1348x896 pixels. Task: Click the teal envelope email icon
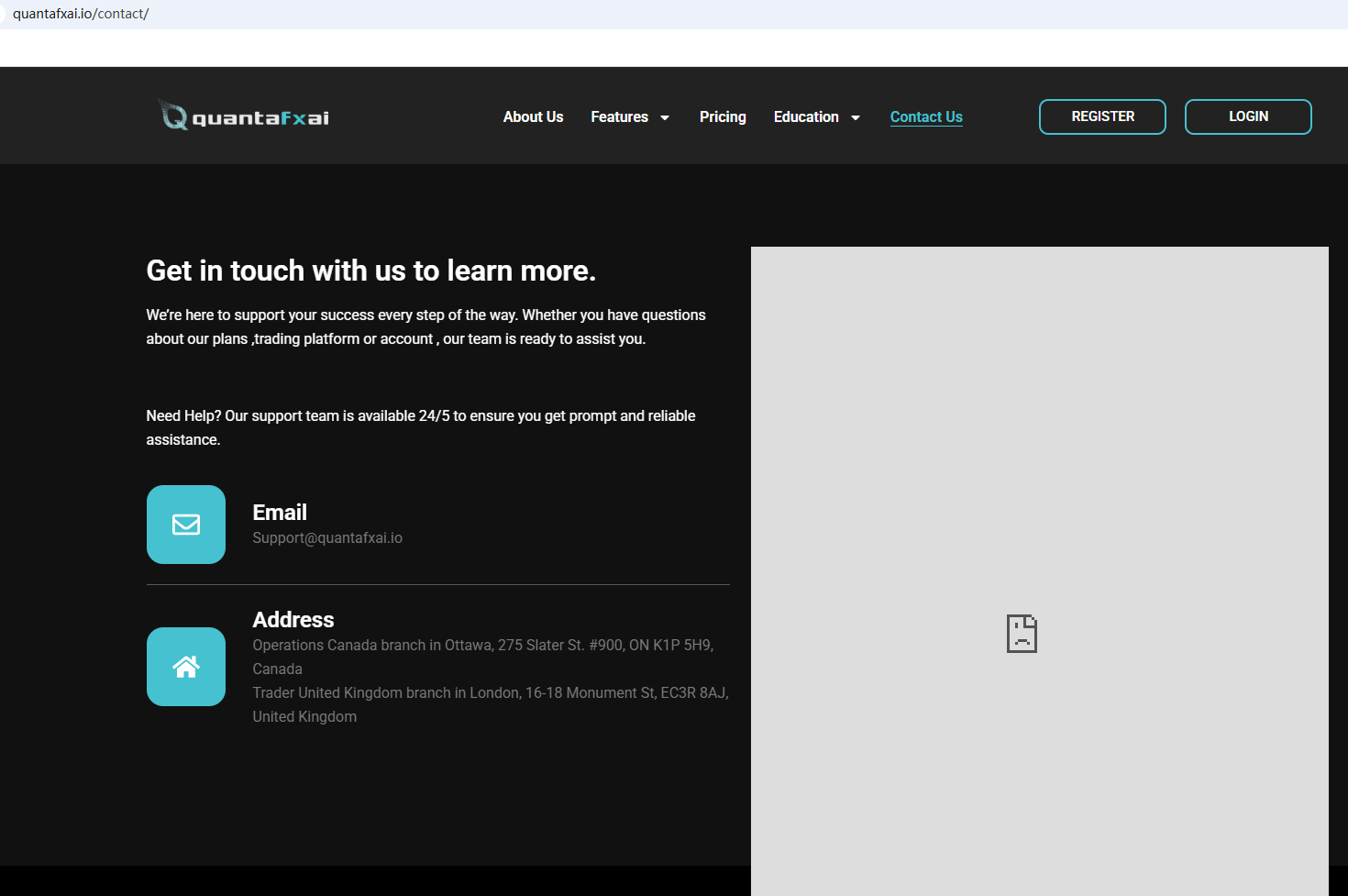click(x=186, y=525)
